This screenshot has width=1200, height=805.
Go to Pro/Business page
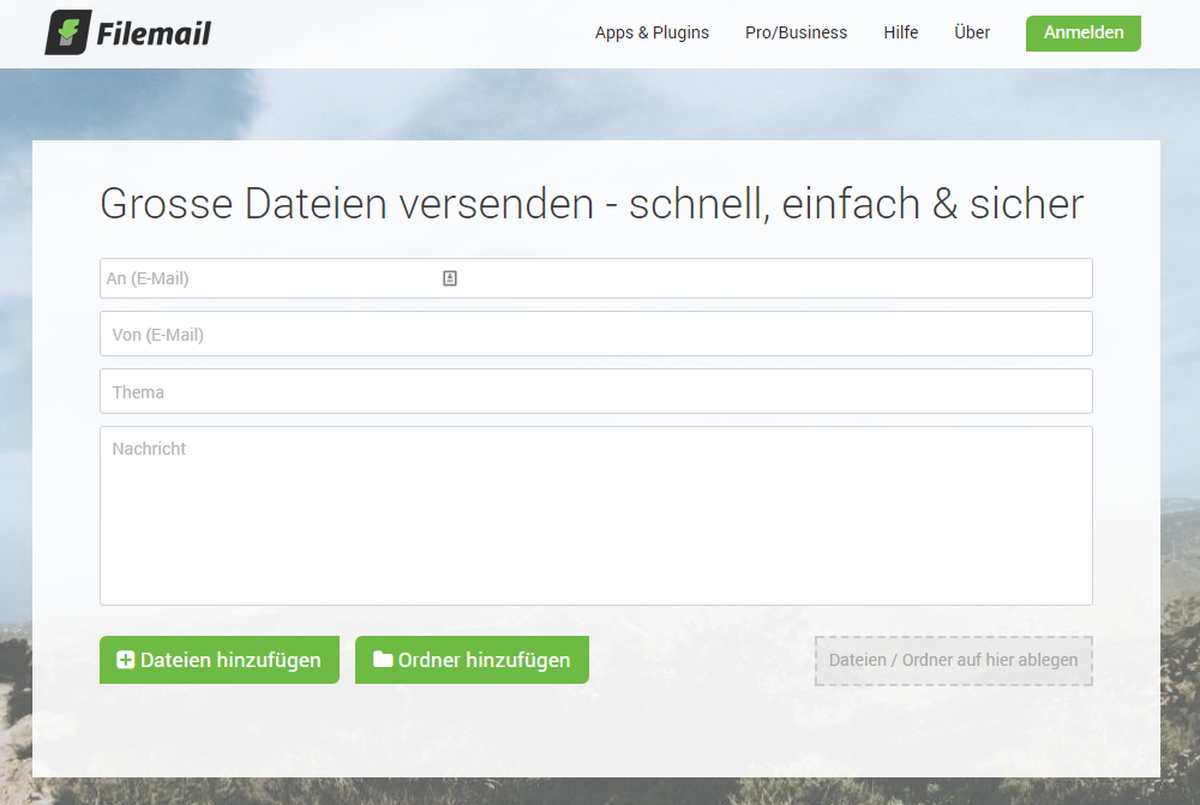[x=796, y=33]
